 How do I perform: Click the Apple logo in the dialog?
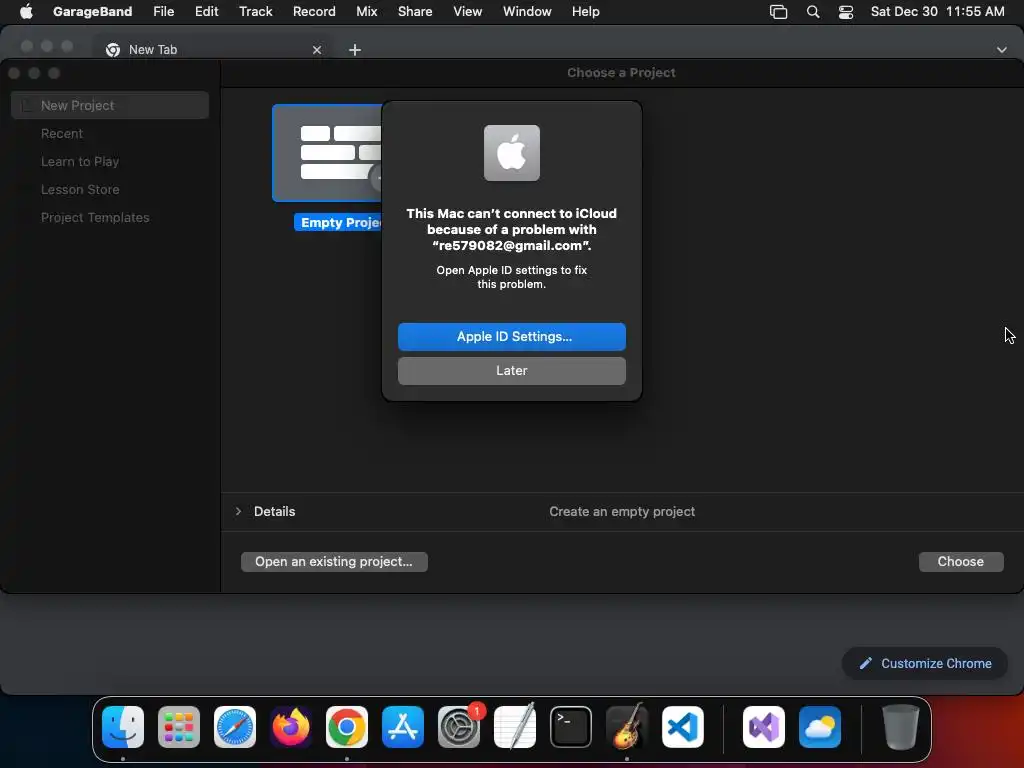(511, 153)
